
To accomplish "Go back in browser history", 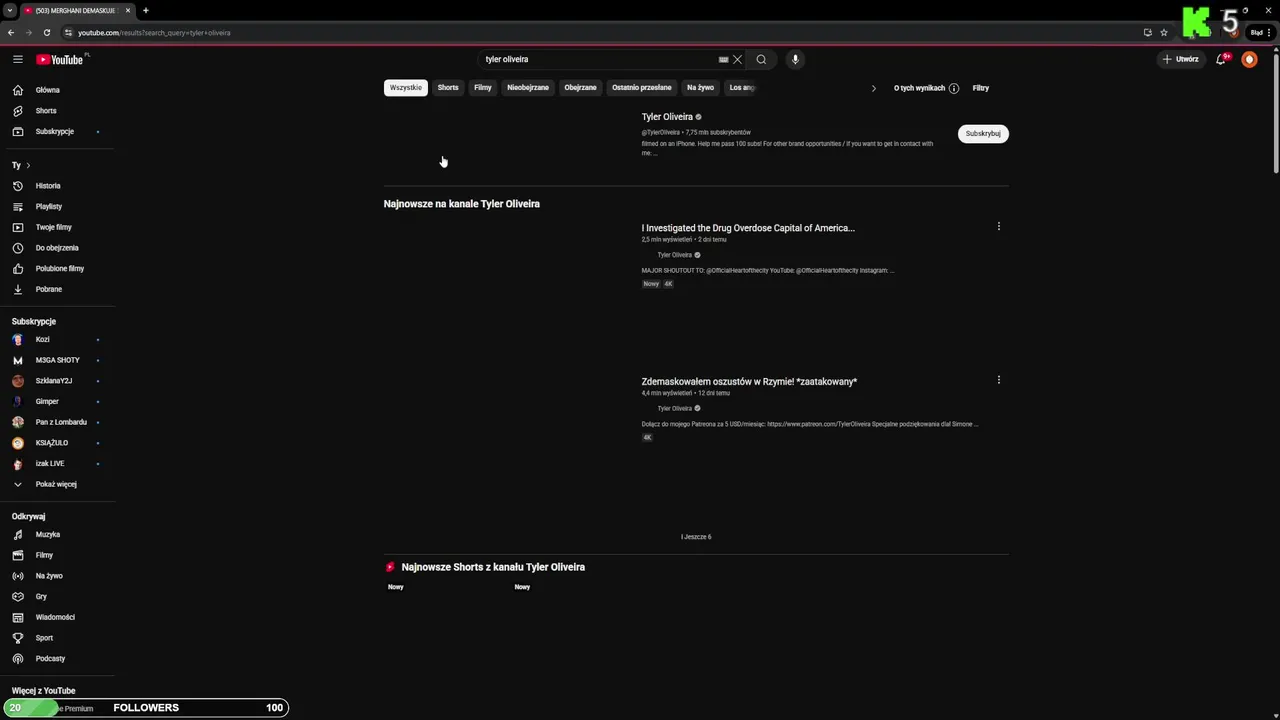I will coord(11,32).
